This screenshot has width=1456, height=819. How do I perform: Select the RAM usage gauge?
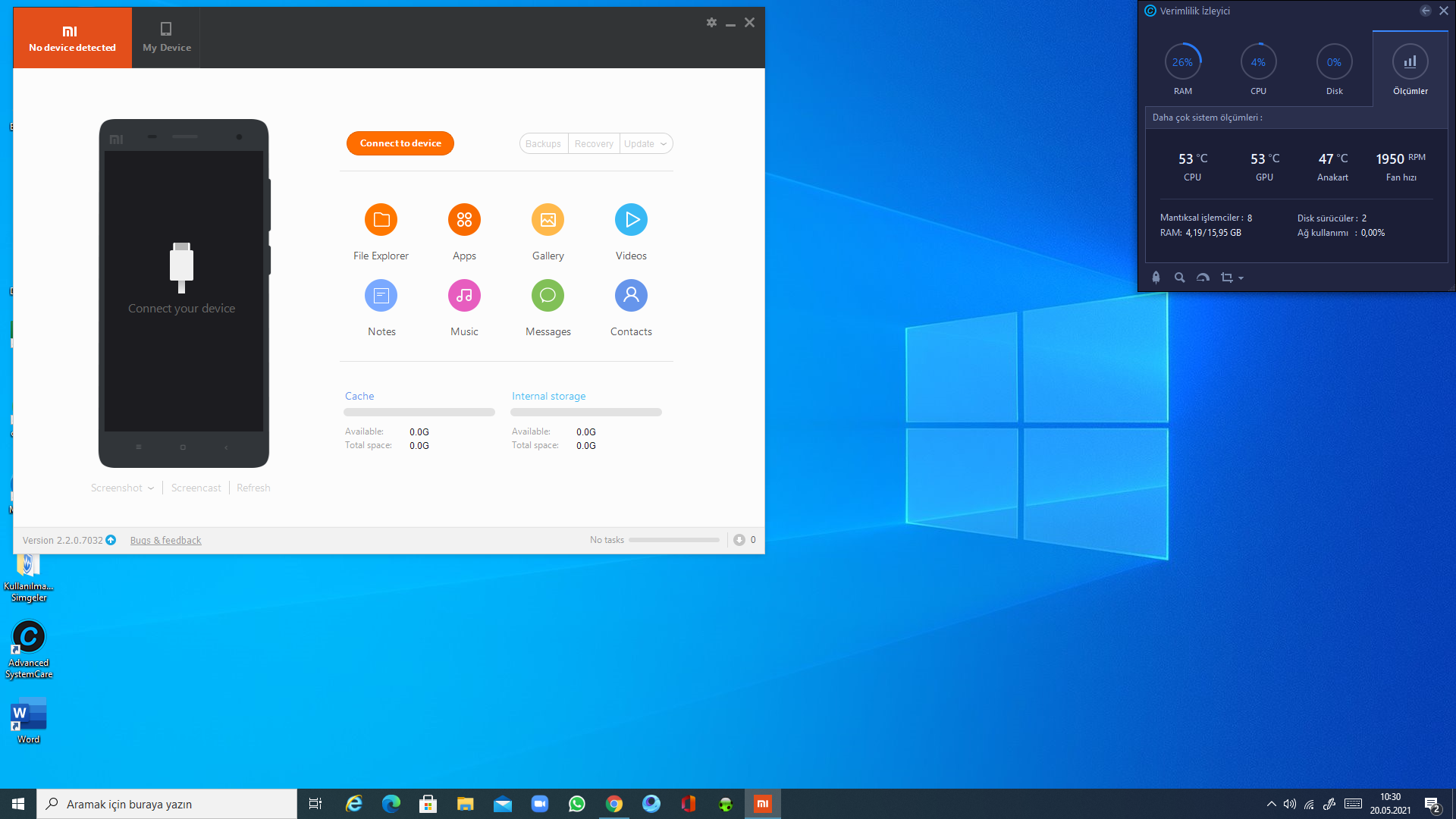click(1182, 63)
